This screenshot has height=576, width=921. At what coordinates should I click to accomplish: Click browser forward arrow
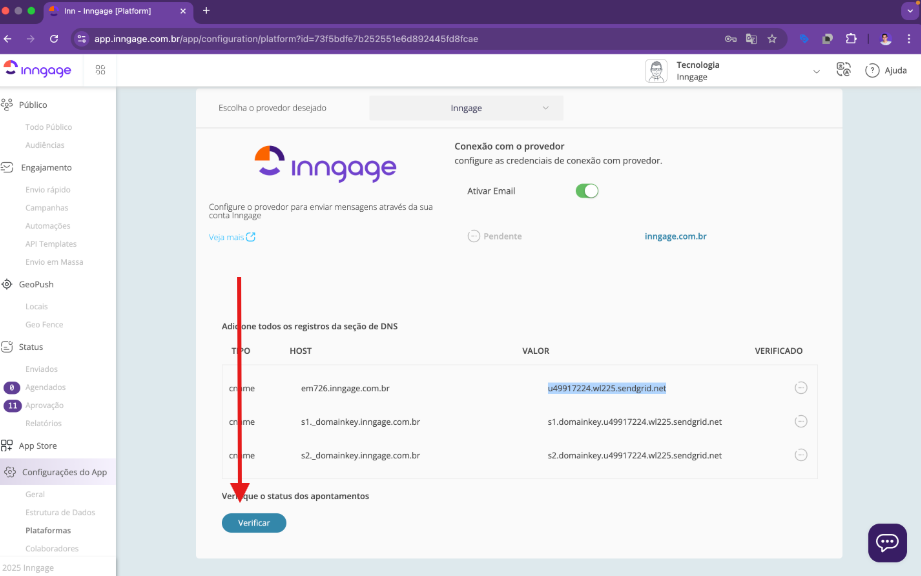pos(31,39)
